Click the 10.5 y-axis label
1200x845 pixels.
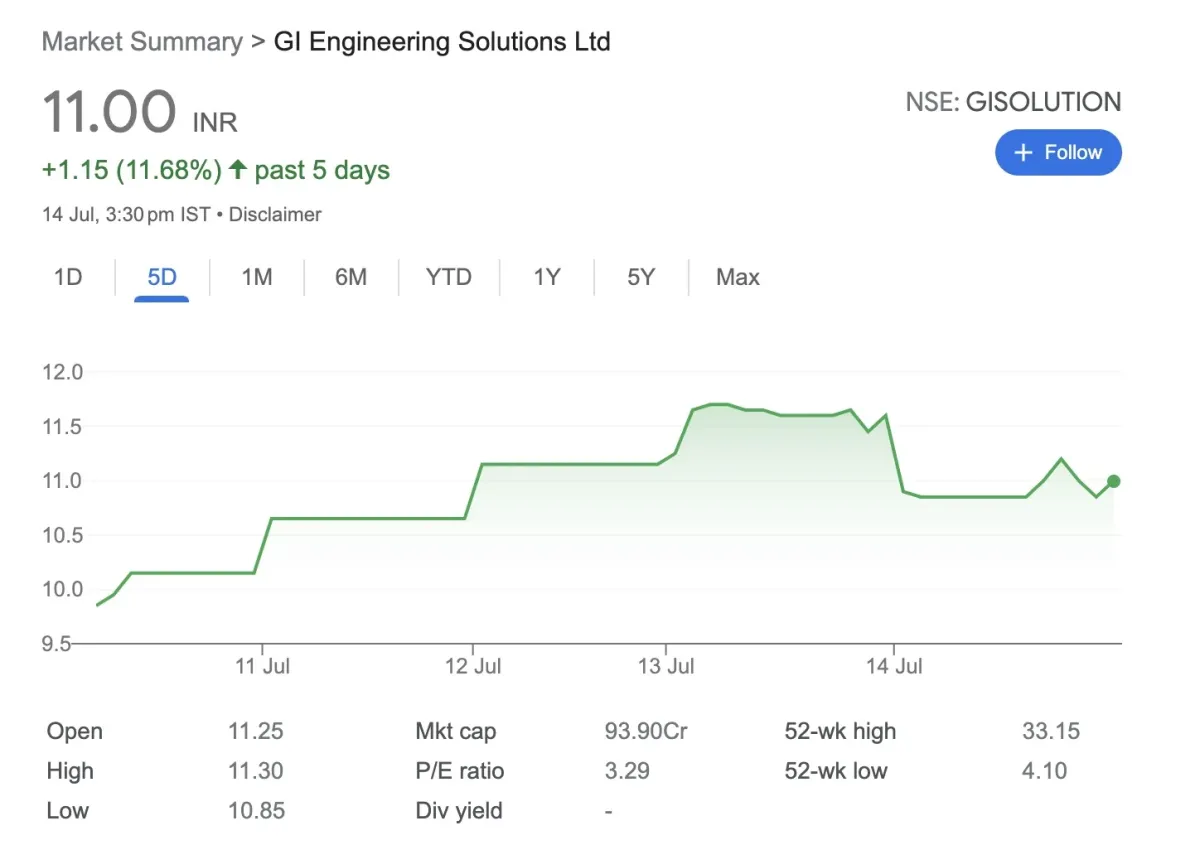pos(62,535)
